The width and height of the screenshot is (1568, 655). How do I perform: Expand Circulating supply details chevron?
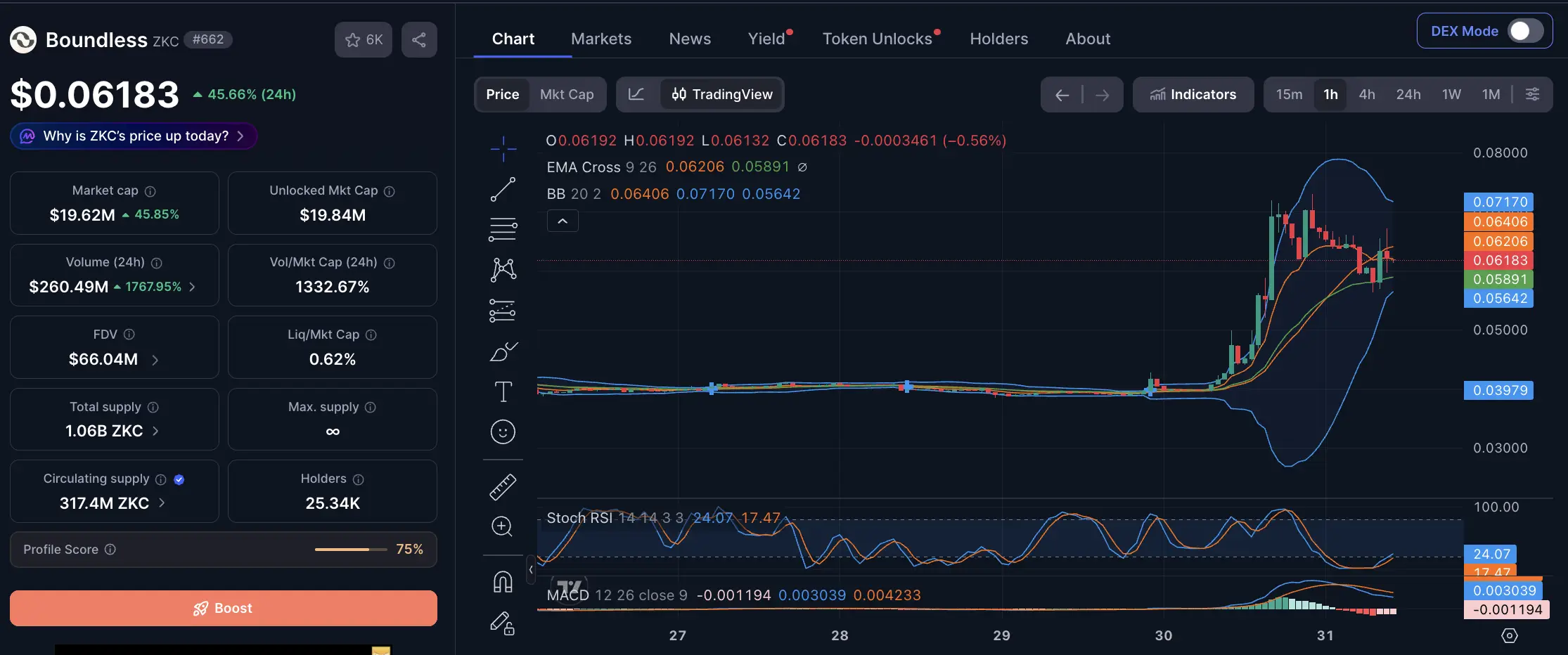click(162, 503)
